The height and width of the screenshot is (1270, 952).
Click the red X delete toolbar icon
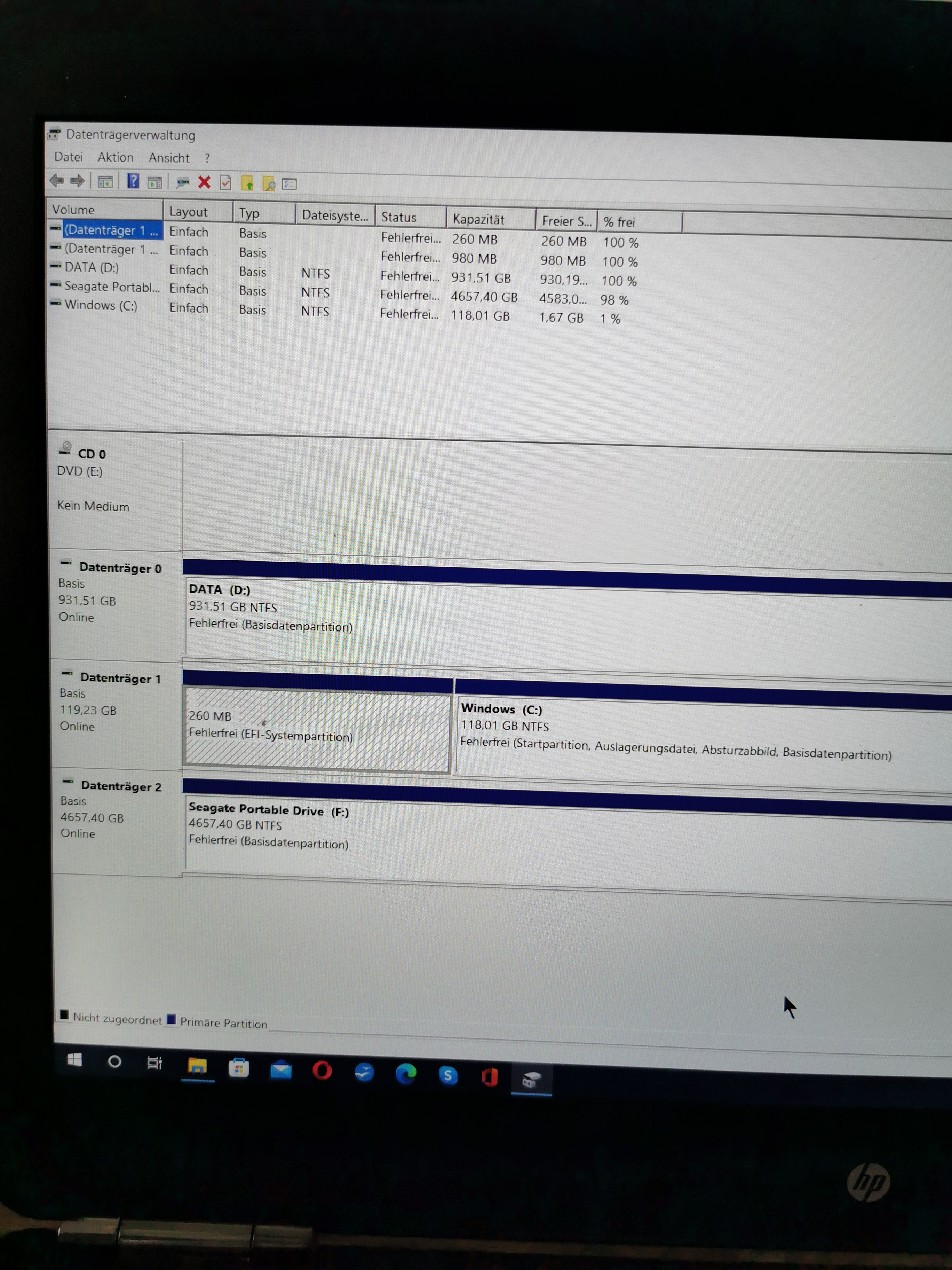pyautogui.click(x=204, y=182)
